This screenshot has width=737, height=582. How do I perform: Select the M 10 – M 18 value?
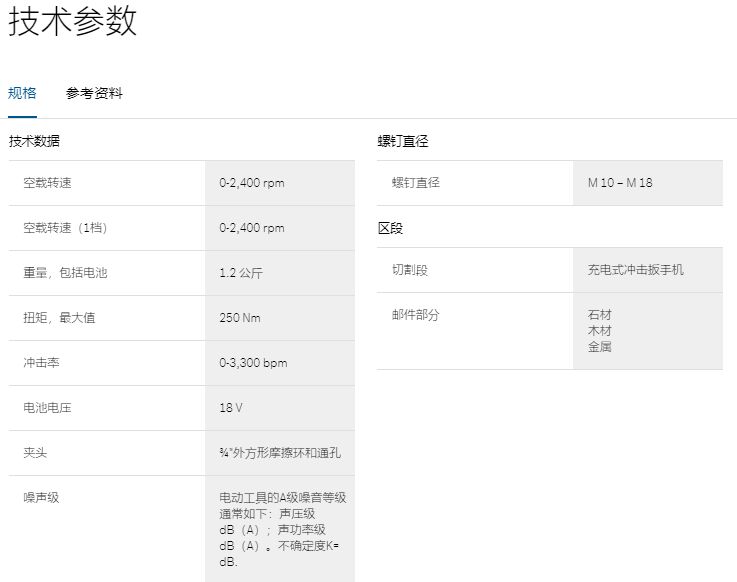(x=620, y=183)
